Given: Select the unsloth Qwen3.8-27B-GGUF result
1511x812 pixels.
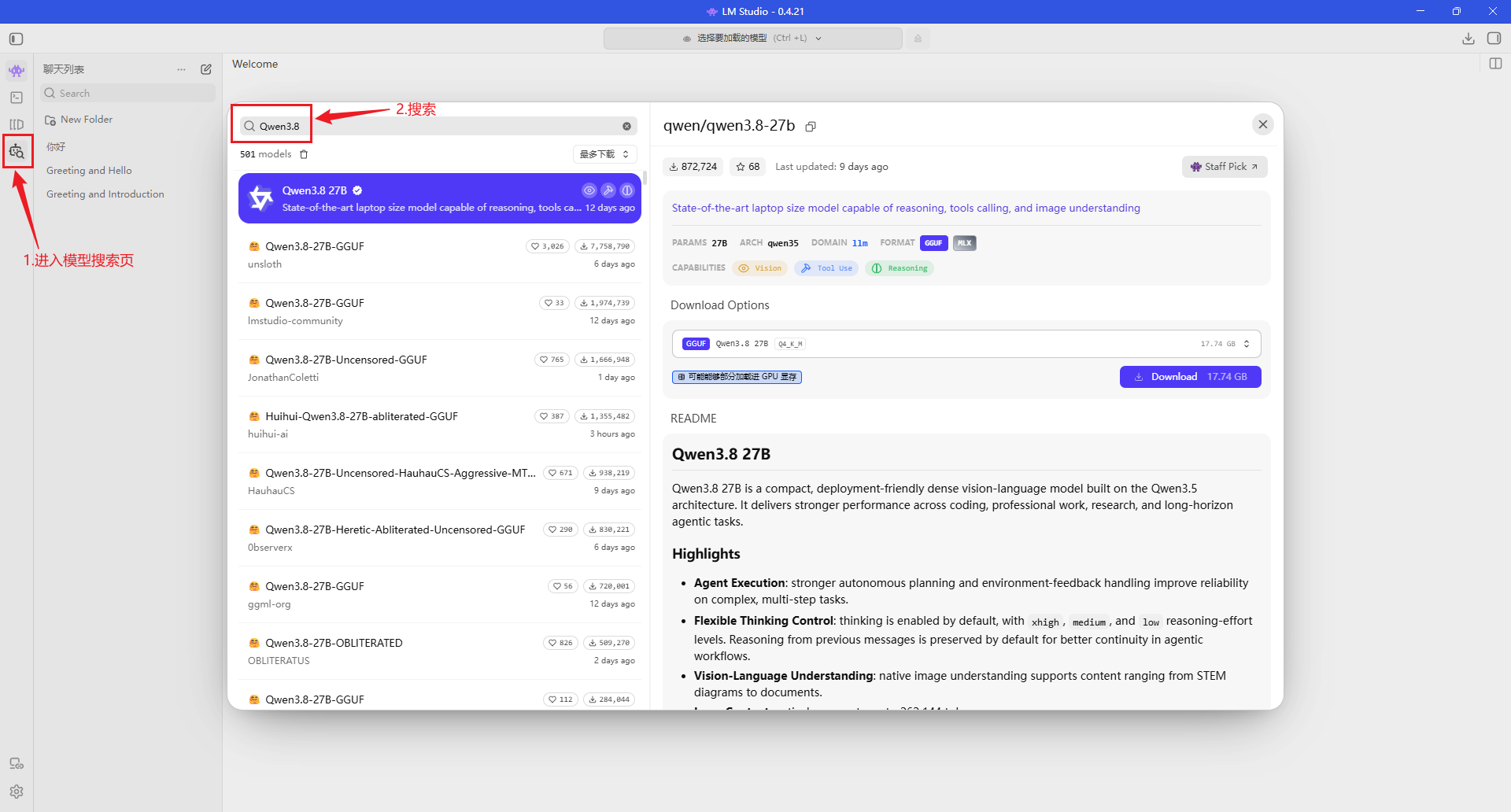Looking at the screenshot, I should (440, 255).
